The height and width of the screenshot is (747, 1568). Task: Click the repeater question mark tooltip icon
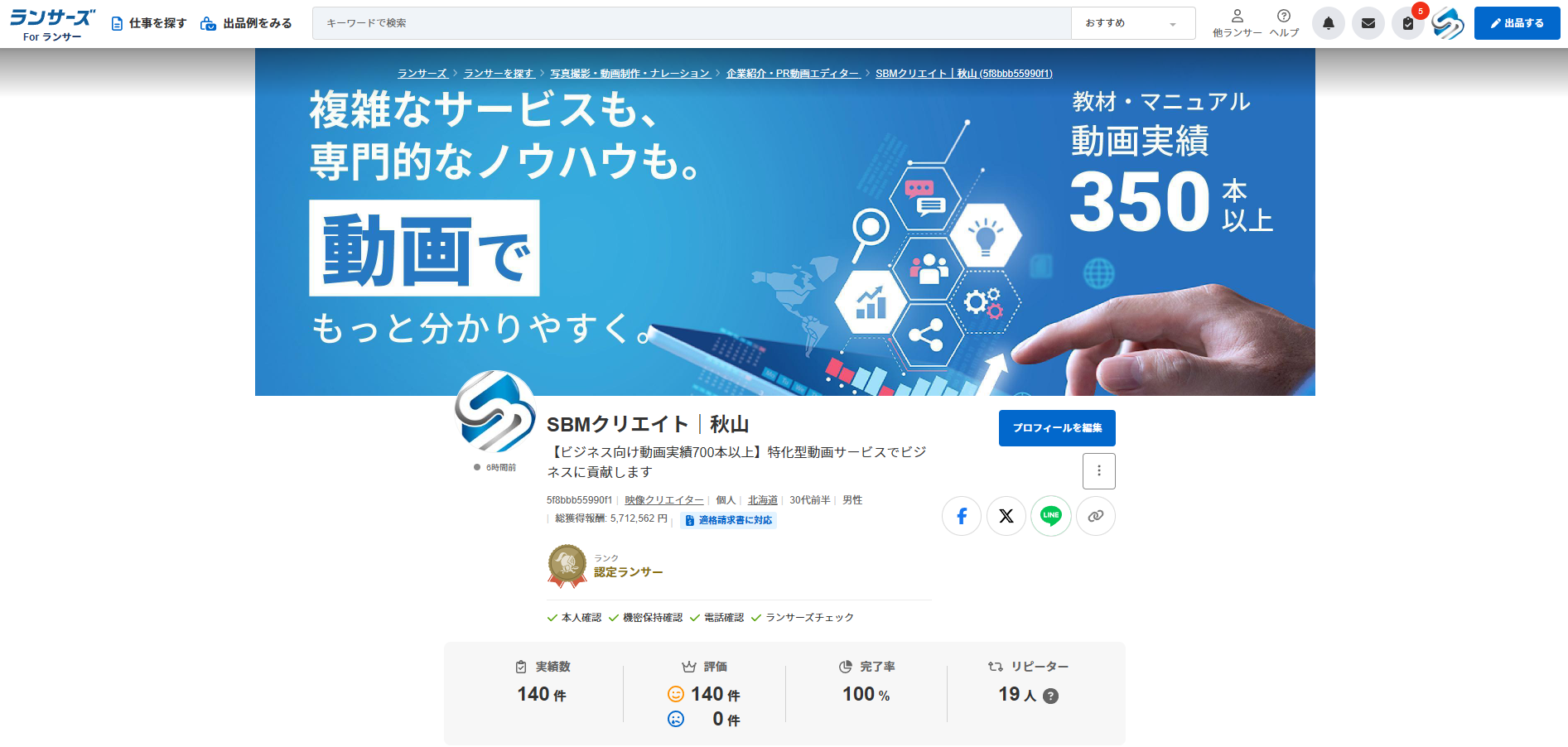pos(1050,696)
